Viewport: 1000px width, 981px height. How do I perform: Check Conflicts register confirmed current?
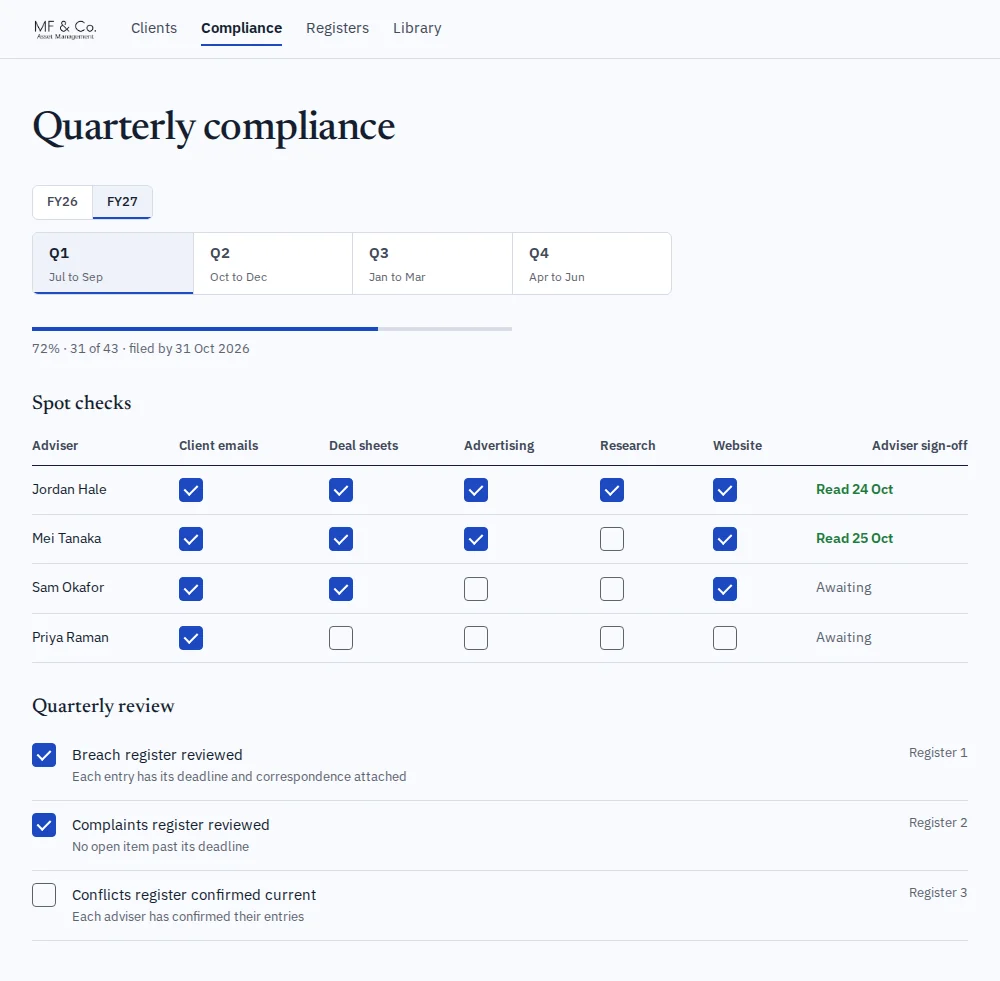click(x=44, y=896)
